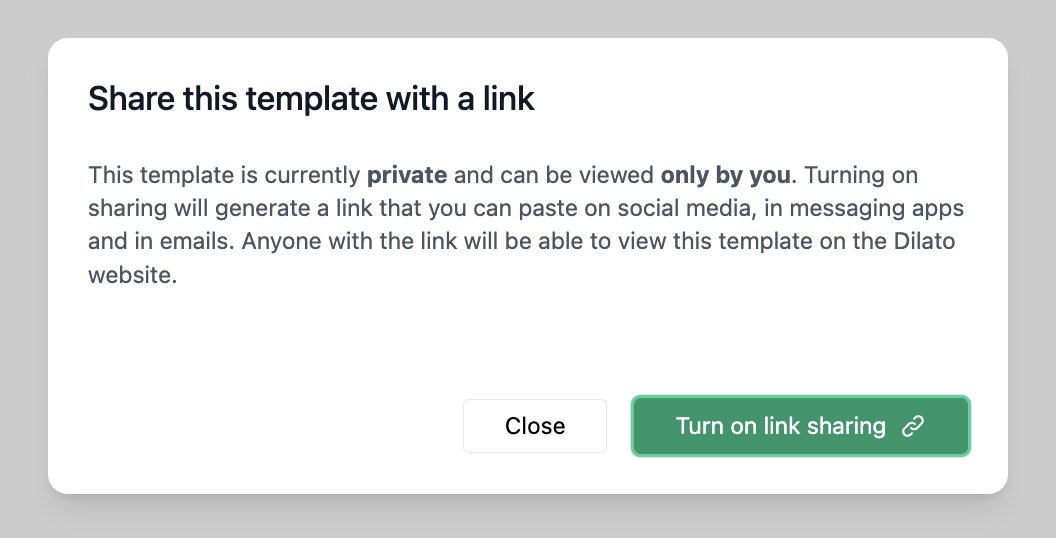Click the word 'sharing' on green button
The image size is (1056, 538).
[846, 426]
